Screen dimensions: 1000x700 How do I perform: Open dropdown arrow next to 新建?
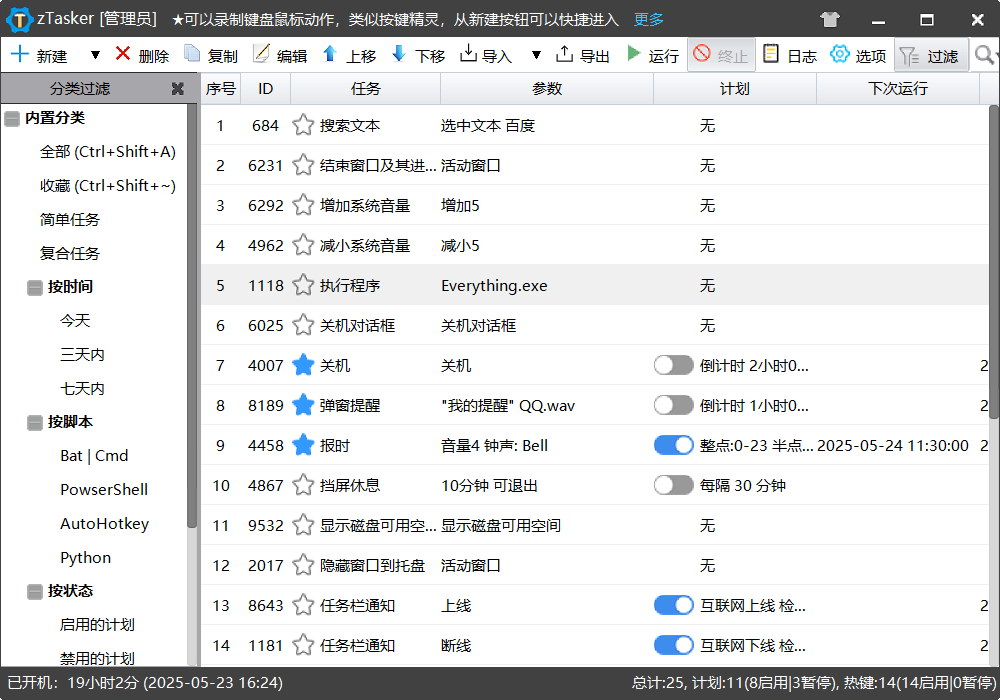[x=96, y=55]
